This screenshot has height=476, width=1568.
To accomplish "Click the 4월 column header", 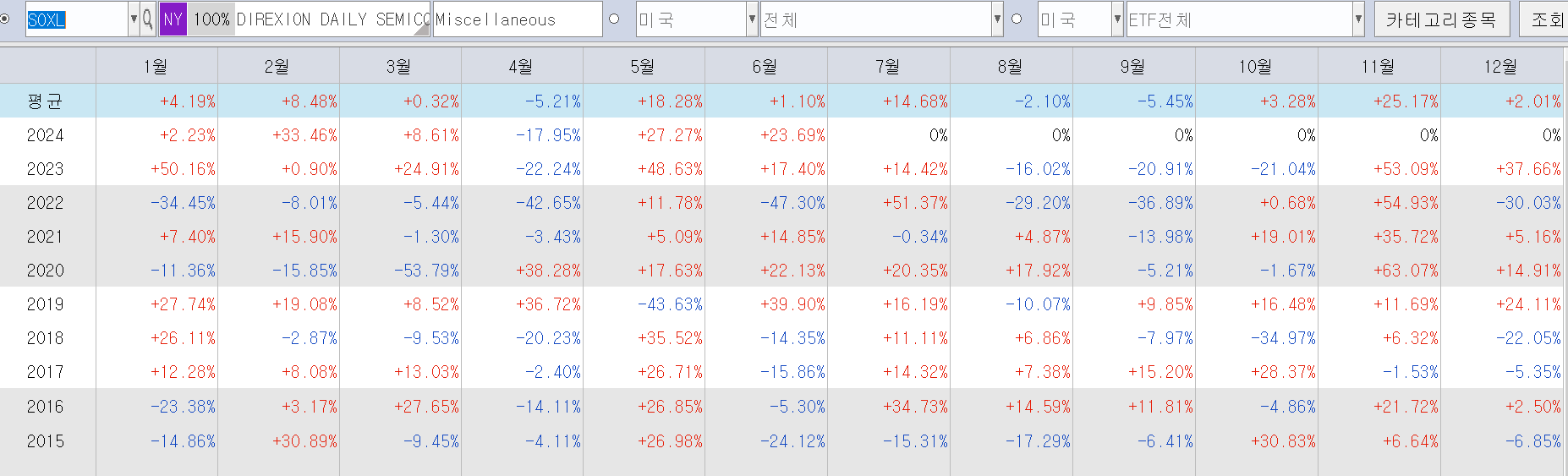I will [522, 66].
